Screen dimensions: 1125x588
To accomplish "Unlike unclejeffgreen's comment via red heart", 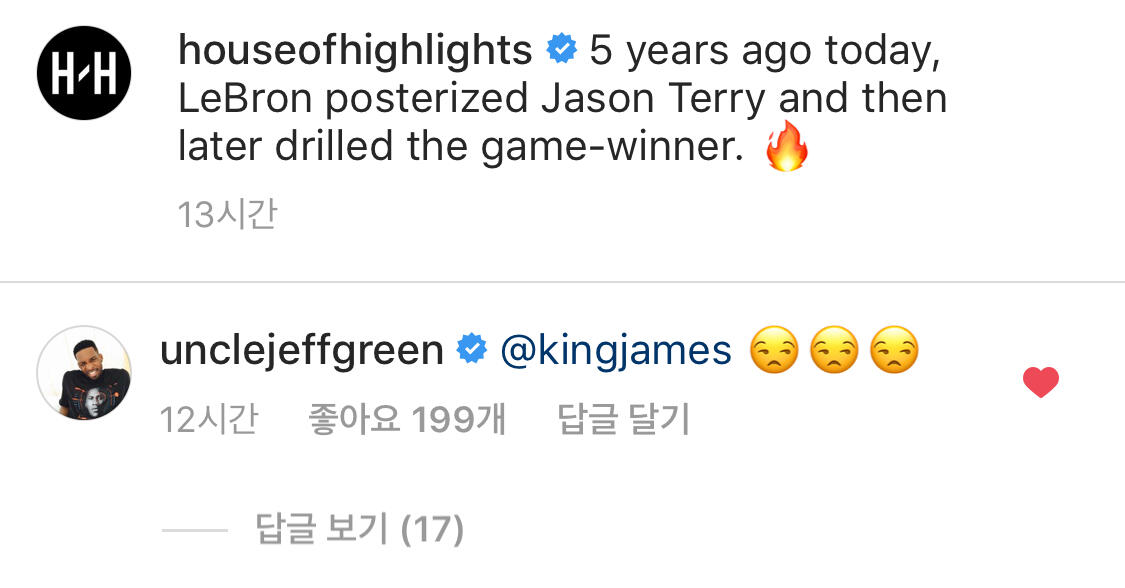I will (x=1041, y=382).
